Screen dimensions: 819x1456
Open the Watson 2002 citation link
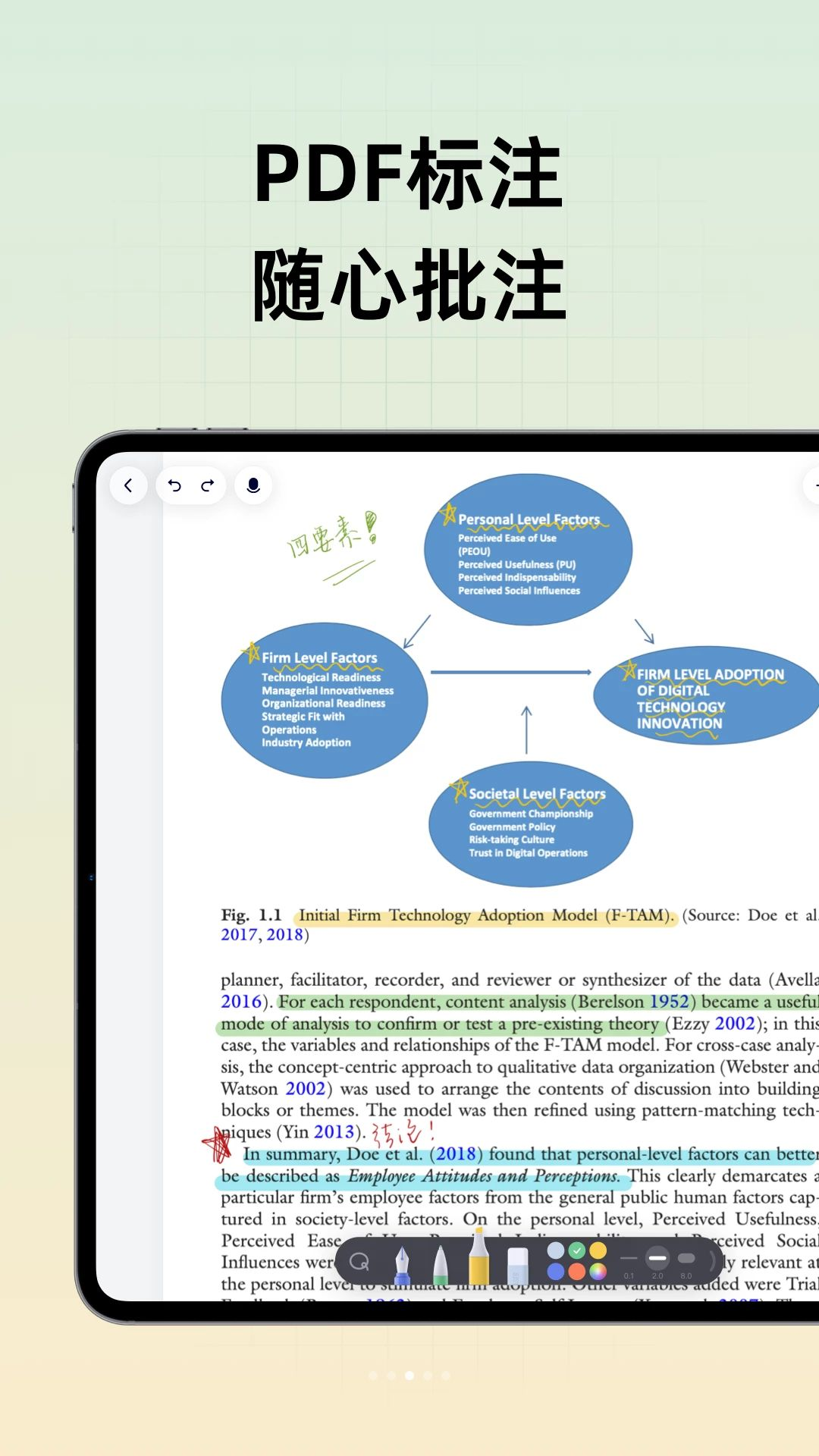coord(306,1089)
